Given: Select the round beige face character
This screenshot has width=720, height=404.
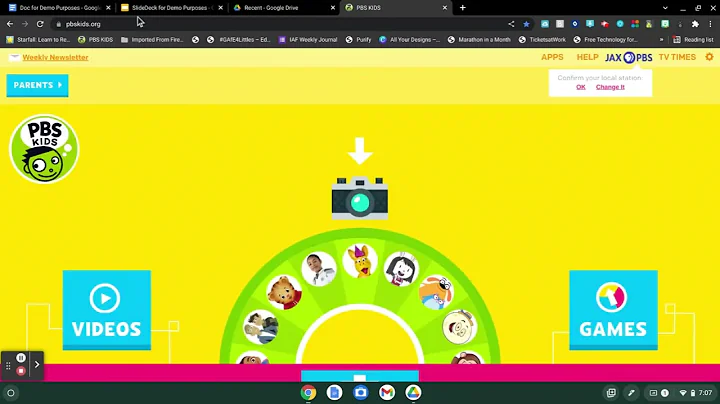Looking at the screenshot, I should 459,327.
